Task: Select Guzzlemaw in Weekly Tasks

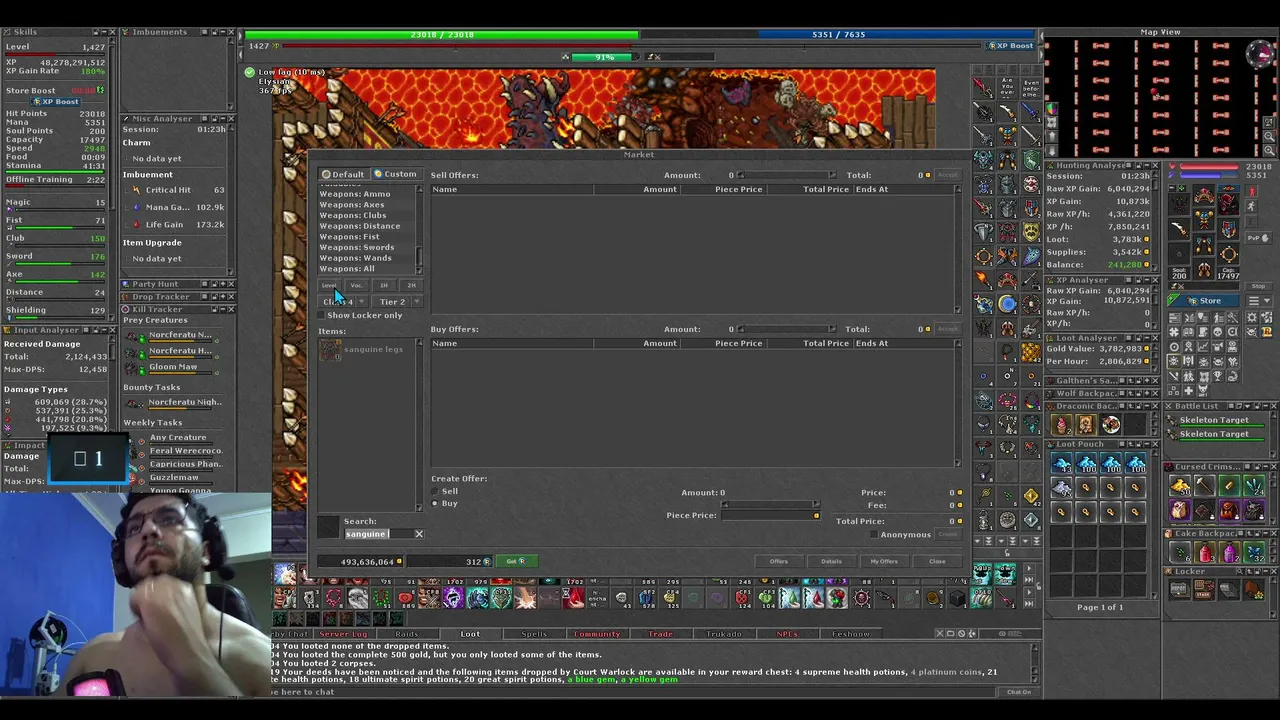Action: [174, 478]
